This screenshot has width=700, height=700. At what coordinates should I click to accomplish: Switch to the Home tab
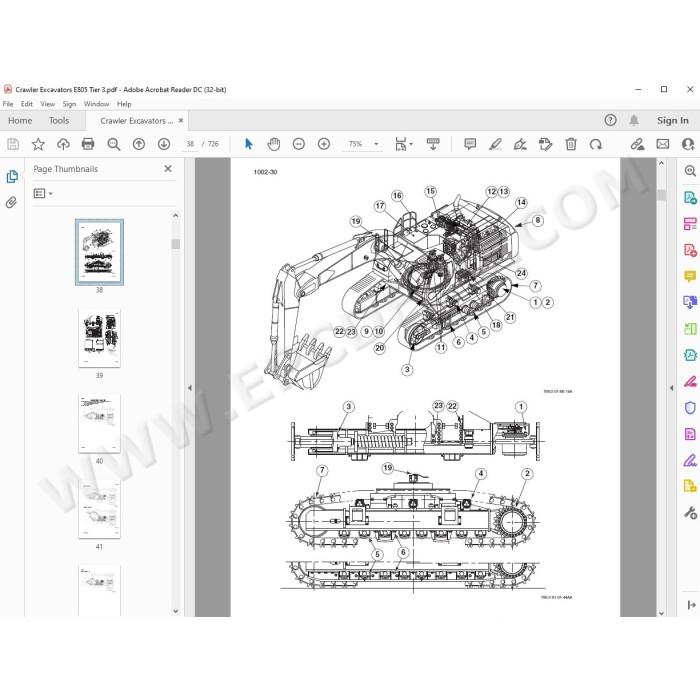[x=20, y=121]
